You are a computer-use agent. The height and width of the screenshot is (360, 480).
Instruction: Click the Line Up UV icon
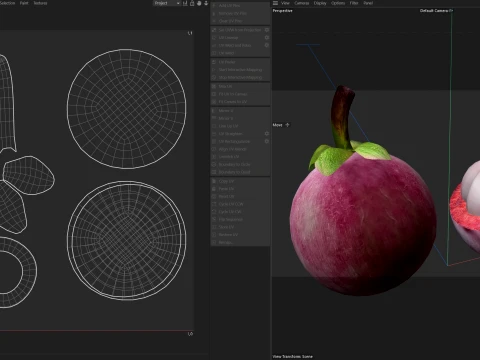[214, 126]
